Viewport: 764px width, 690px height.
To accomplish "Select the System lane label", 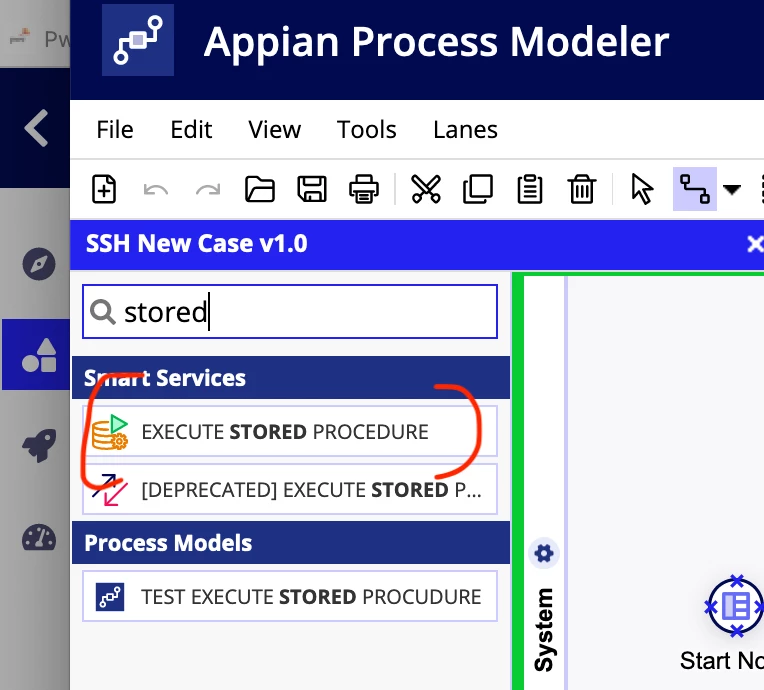I will (544, 630).
